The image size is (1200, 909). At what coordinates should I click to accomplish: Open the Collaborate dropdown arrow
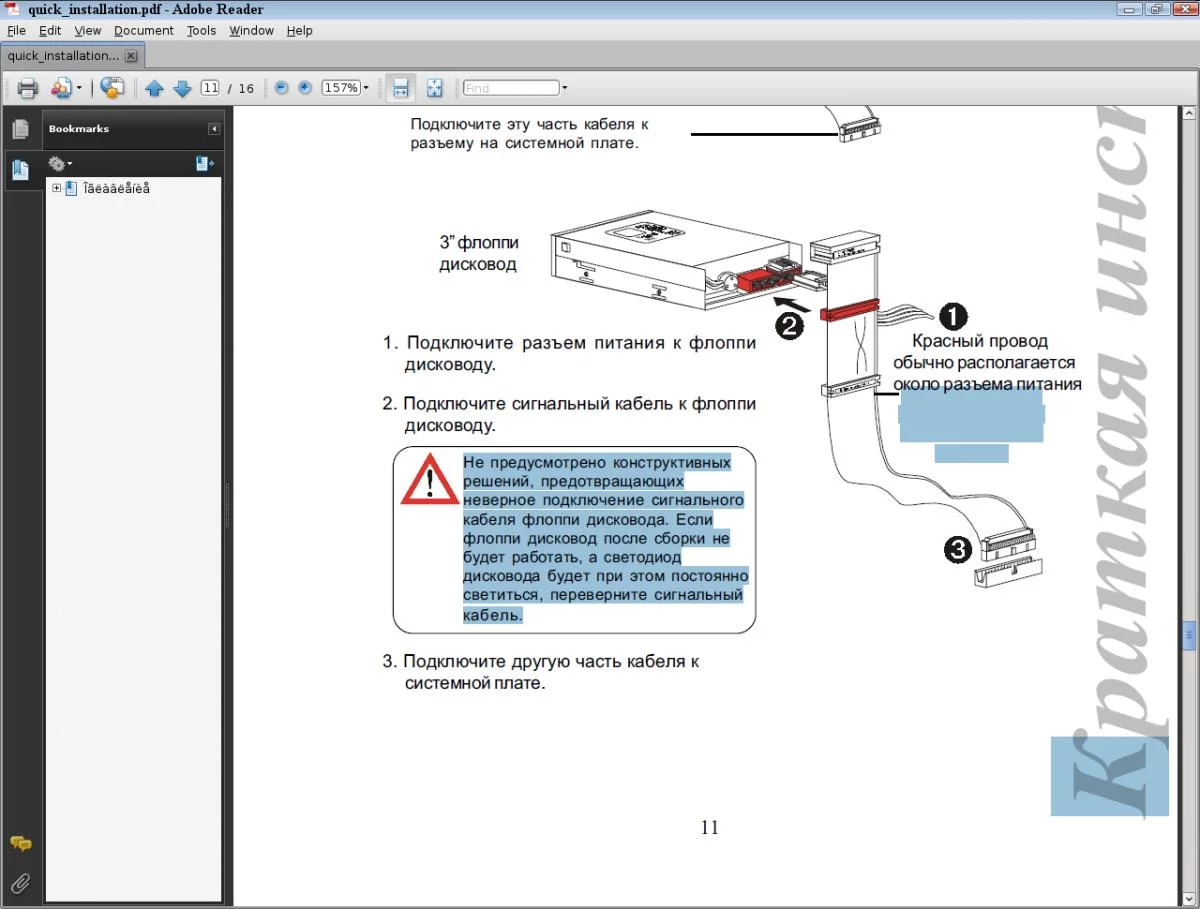point(79,88)
